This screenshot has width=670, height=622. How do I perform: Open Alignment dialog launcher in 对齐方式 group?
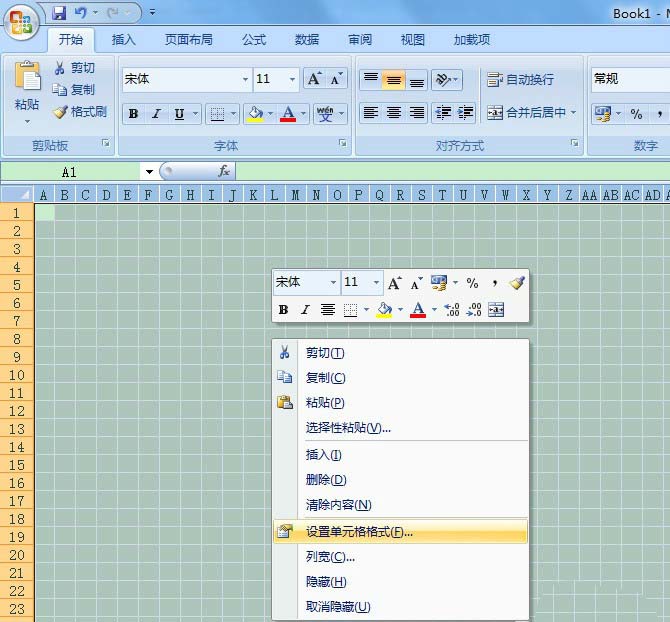click(575, 143)
